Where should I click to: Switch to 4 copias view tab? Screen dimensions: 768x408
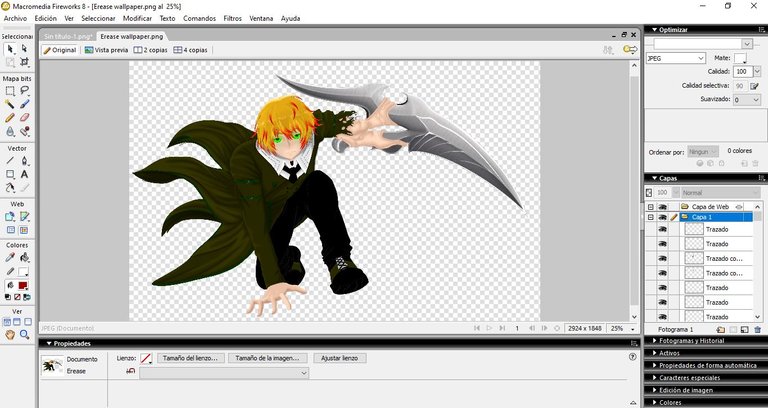pyautogui.click(x=191, y=50)
